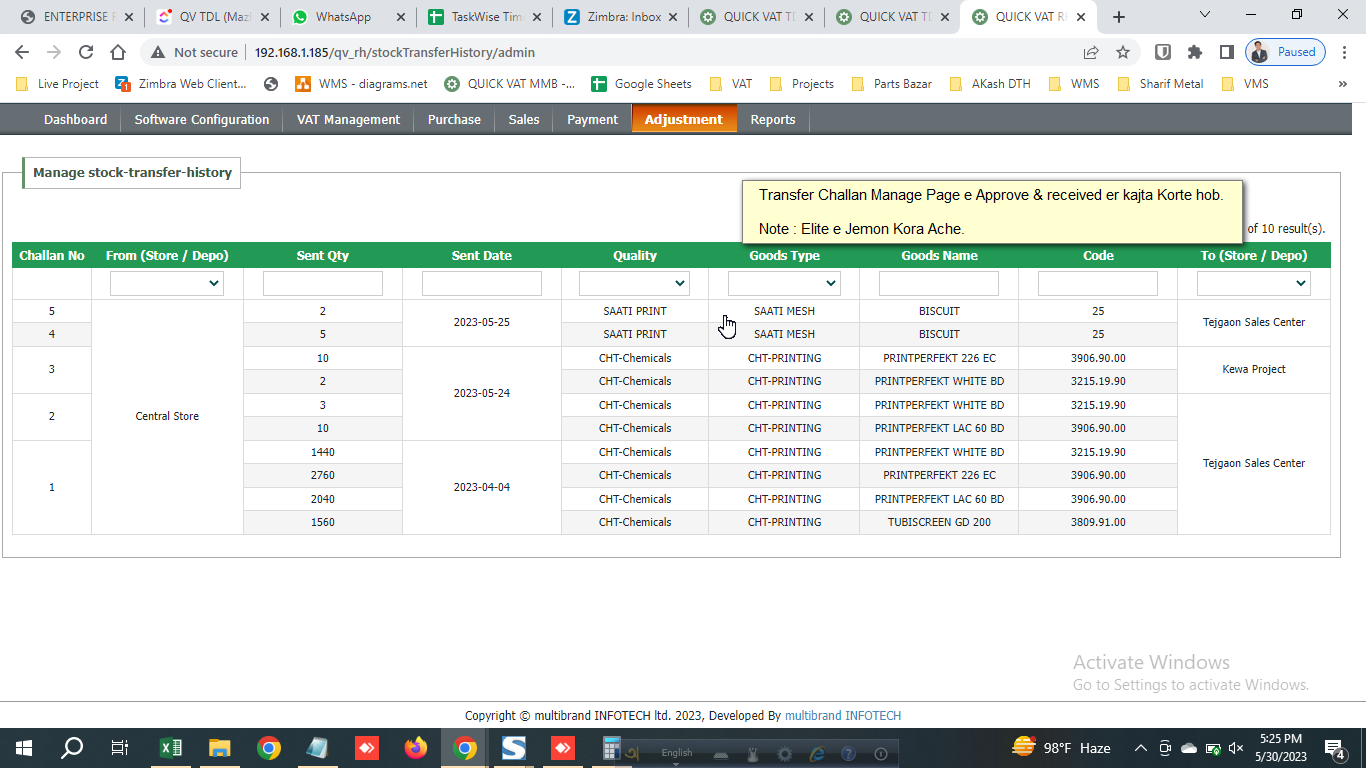Open the Parts Bazar bookmark folder
1366x768 pixels.
click(891, 84)
